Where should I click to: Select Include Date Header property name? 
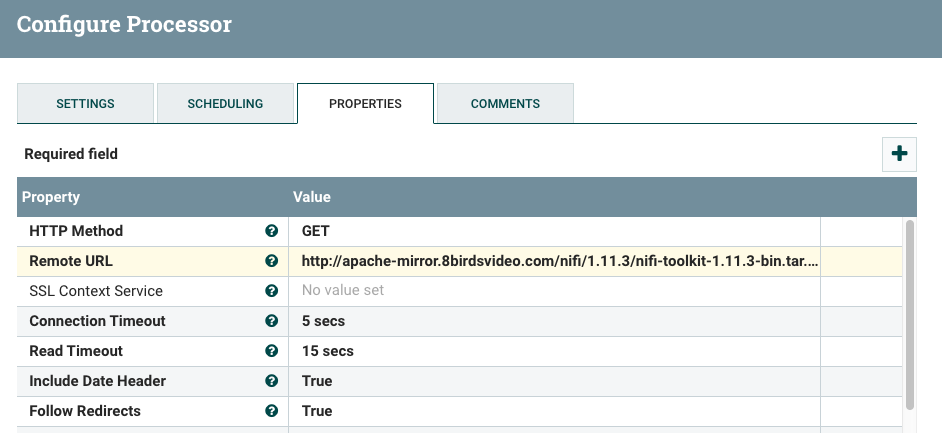point(98,381)
